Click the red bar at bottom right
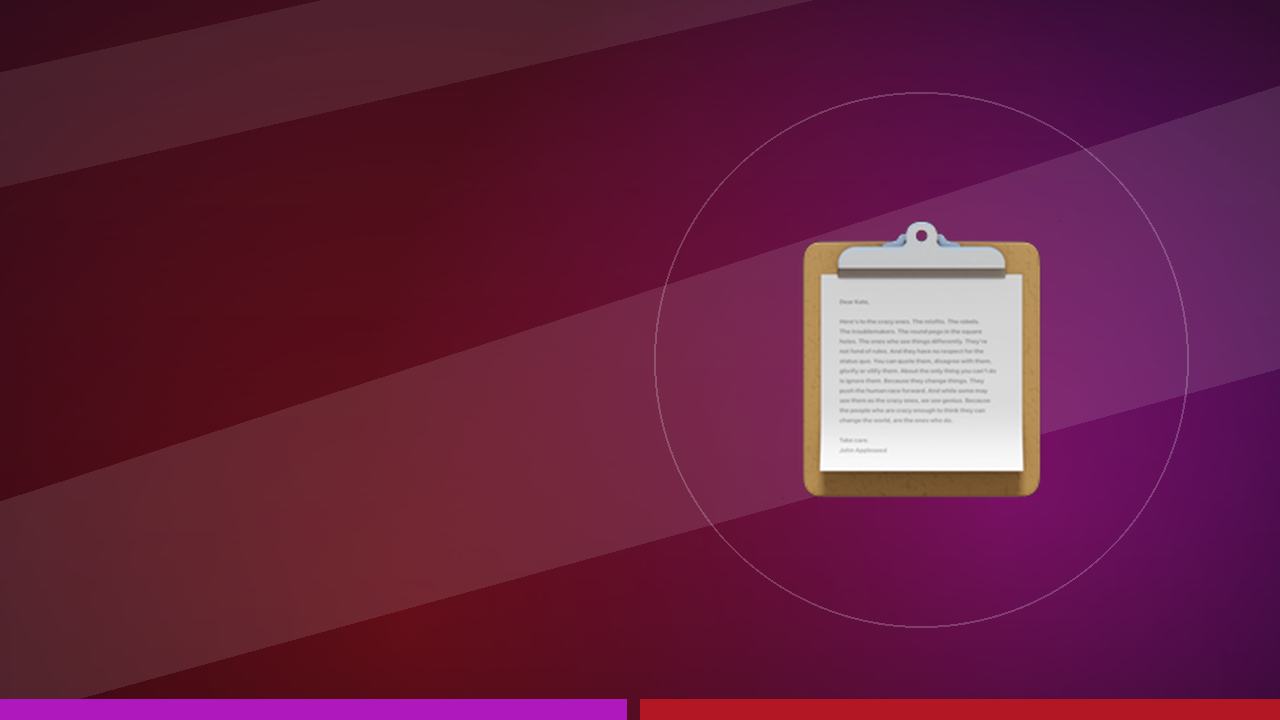 tap(960, 709)
